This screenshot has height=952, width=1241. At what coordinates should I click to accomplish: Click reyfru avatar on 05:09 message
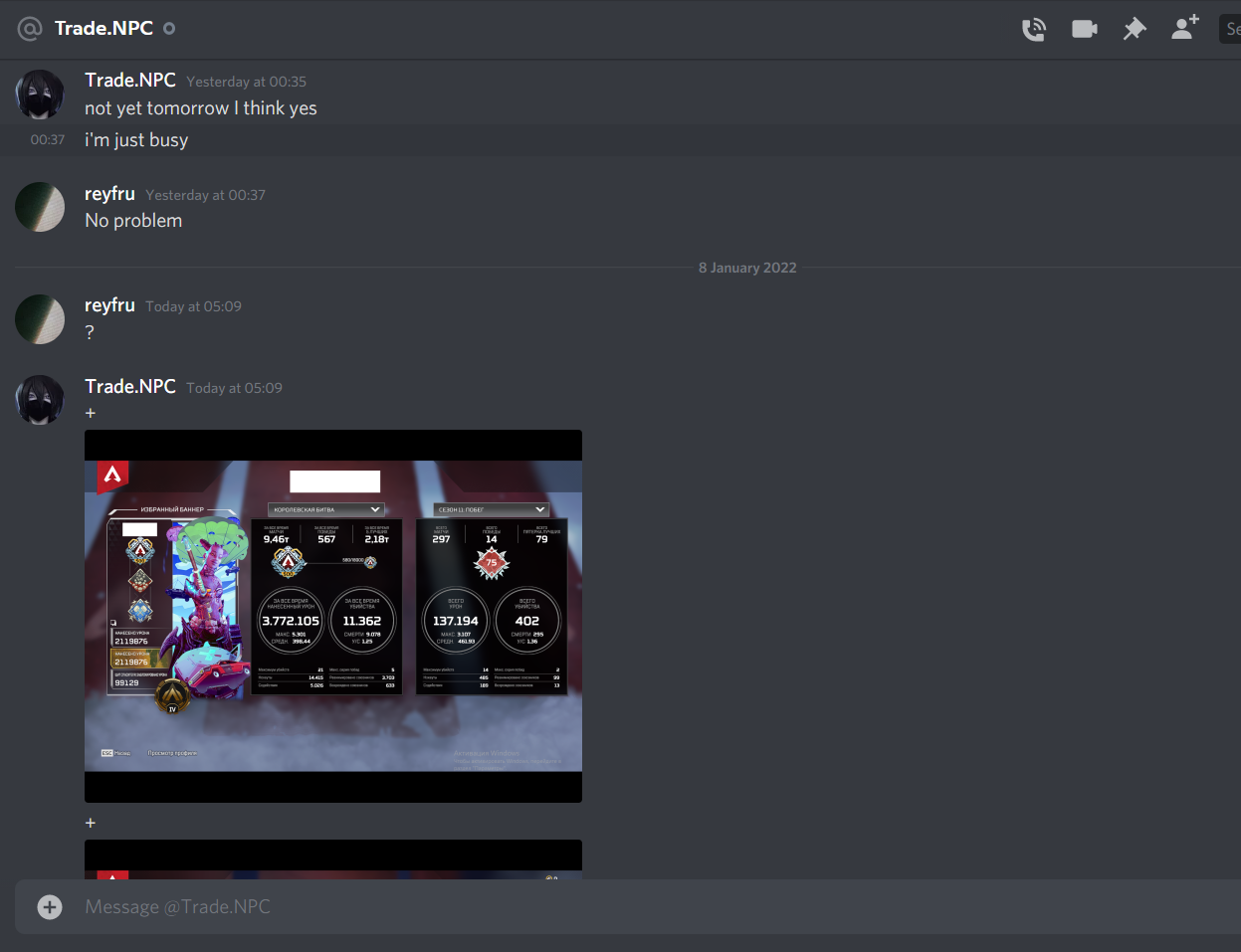point(40,318)
